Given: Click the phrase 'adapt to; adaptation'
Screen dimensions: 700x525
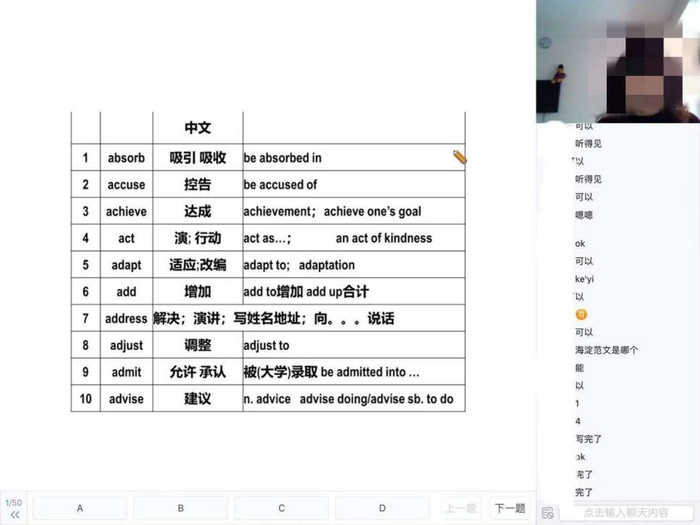Looking at the screenshot, I should click(299, 265).
